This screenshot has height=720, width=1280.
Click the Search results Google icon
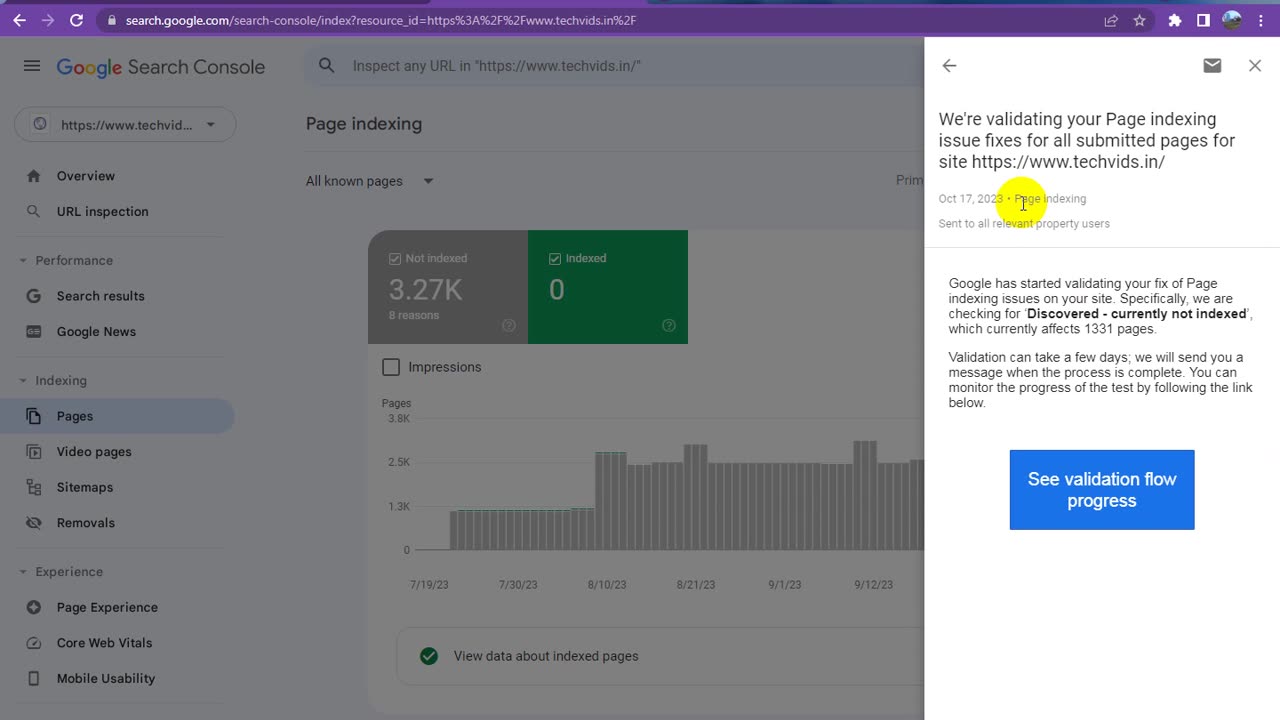(34, 296)
